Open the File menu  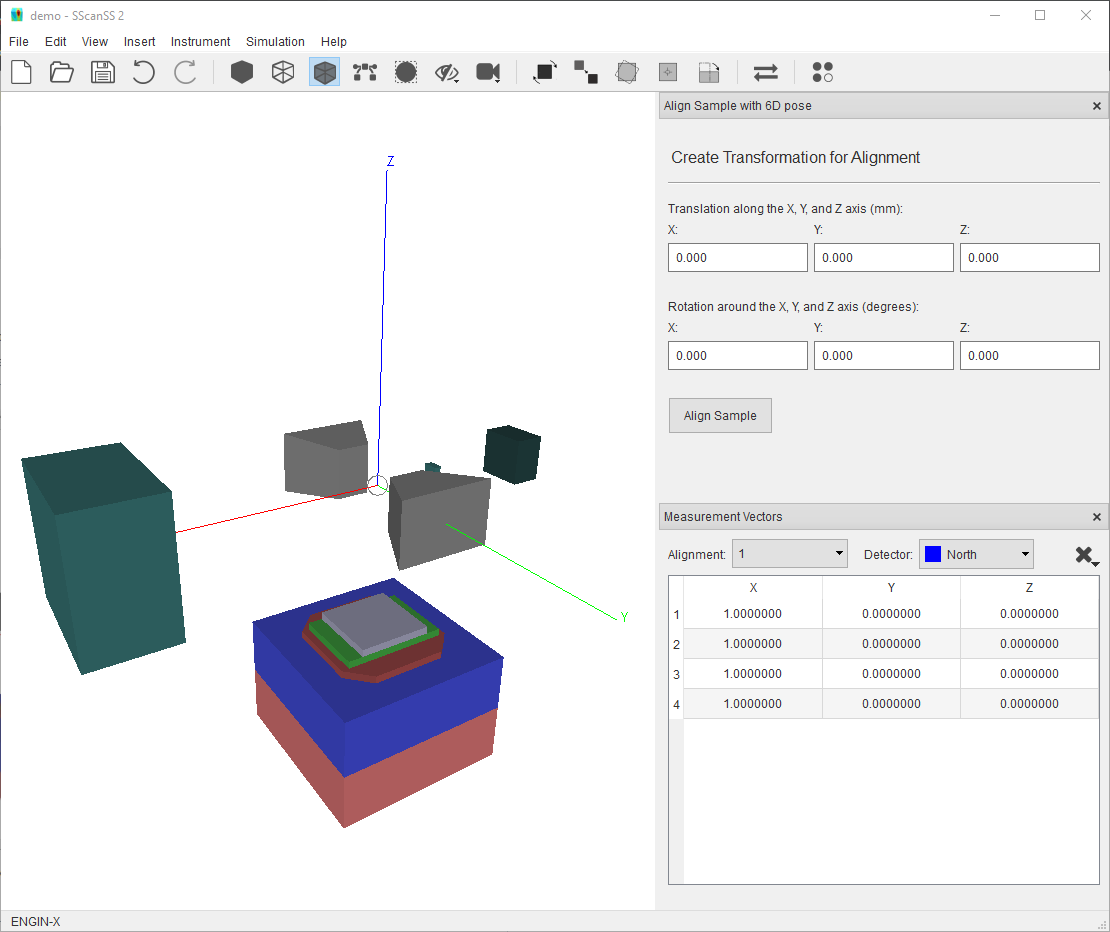pyautogui.click(x=18, y=42)
